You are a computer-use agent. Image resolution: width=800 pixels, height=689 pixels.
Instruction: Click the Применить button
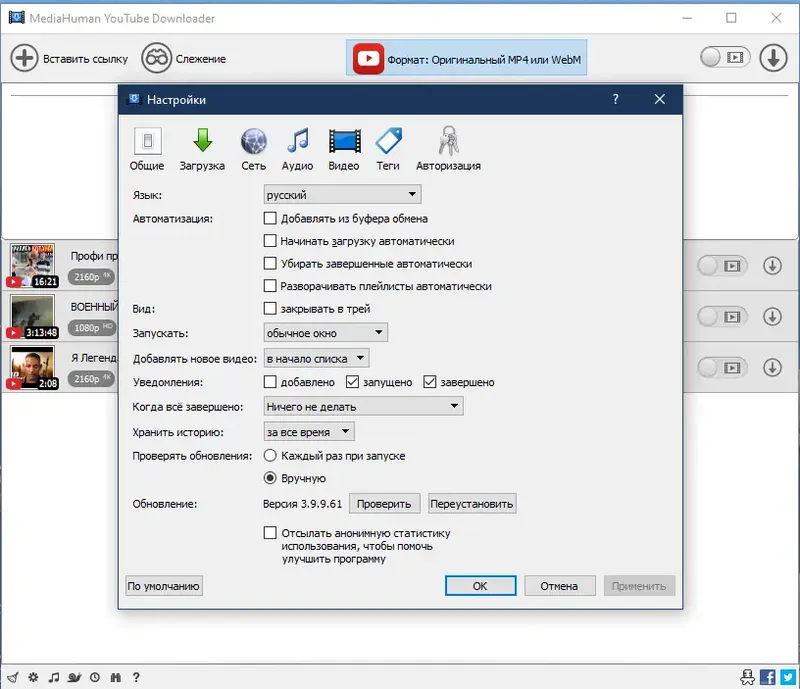pyautogui.click(x=639, y=586)
